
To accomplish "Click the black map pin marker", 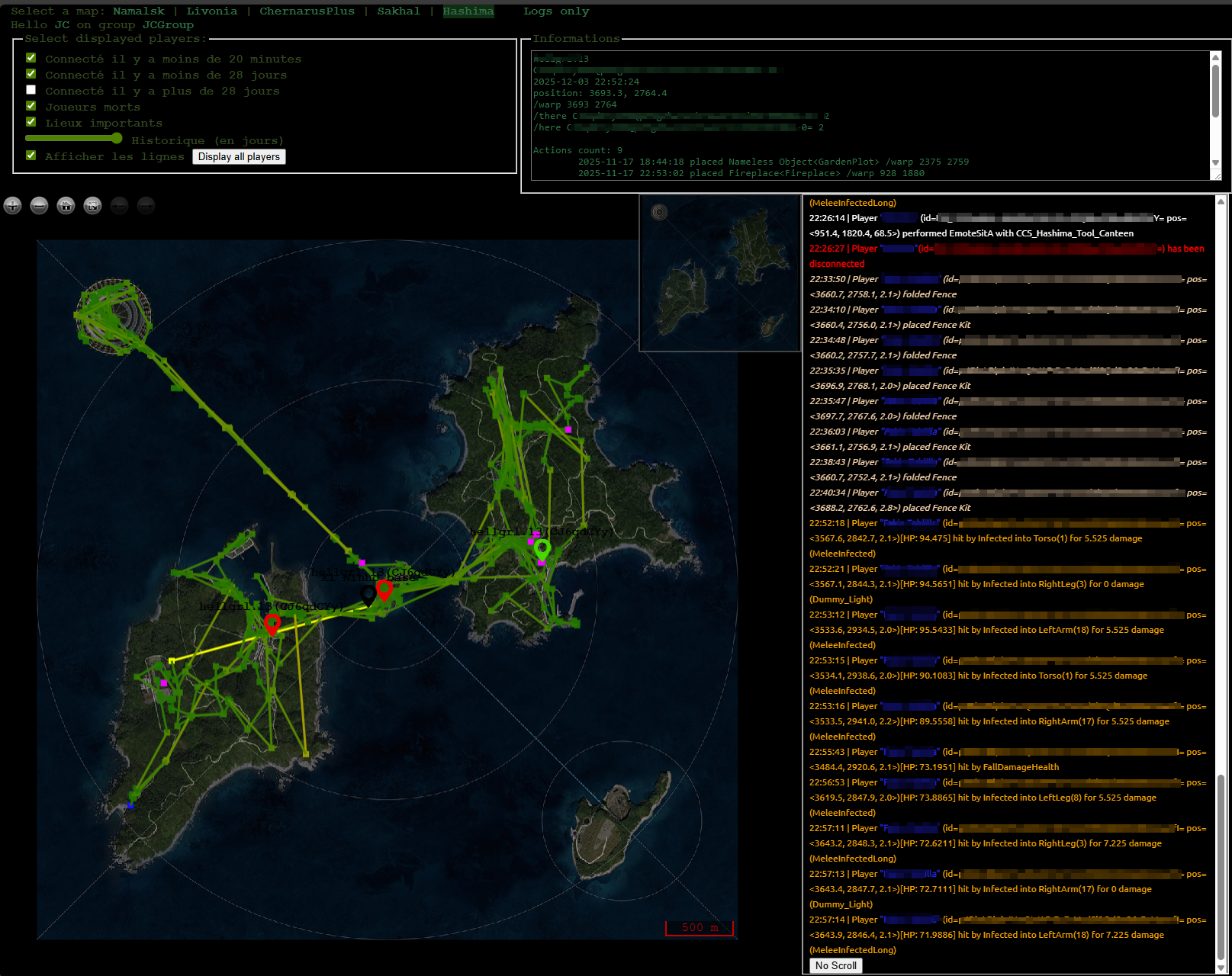I will pos(368,595).
